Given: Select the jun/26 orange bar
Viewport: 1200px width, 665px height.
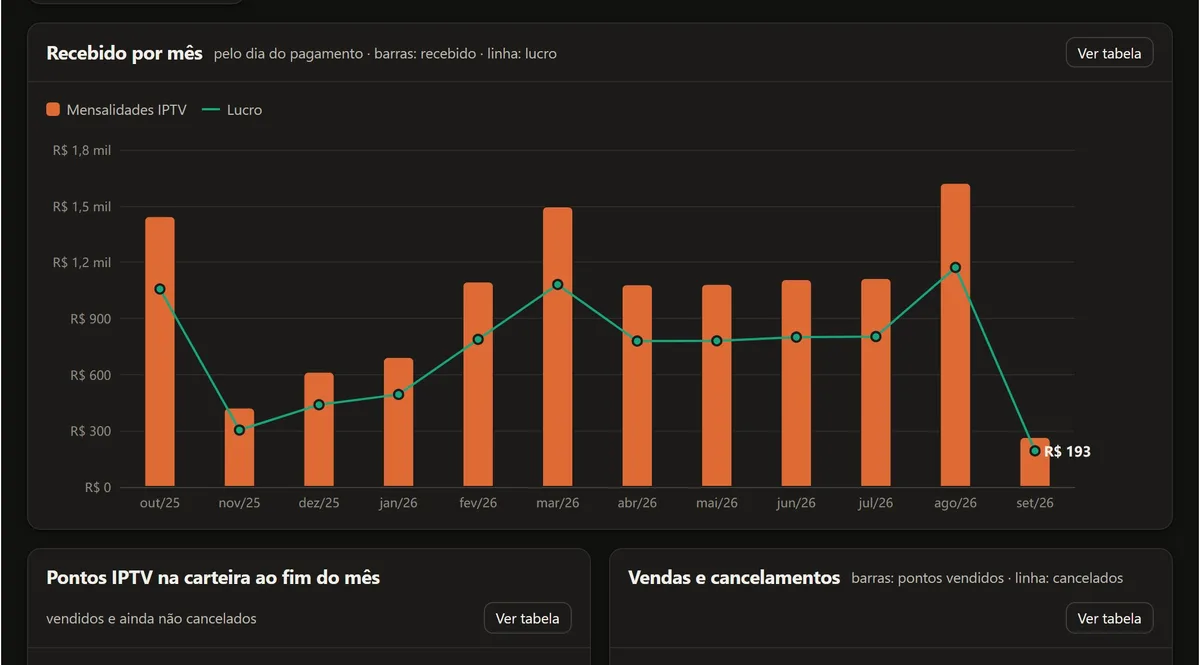Looking at the screenshot, I should tap(796, 384).
